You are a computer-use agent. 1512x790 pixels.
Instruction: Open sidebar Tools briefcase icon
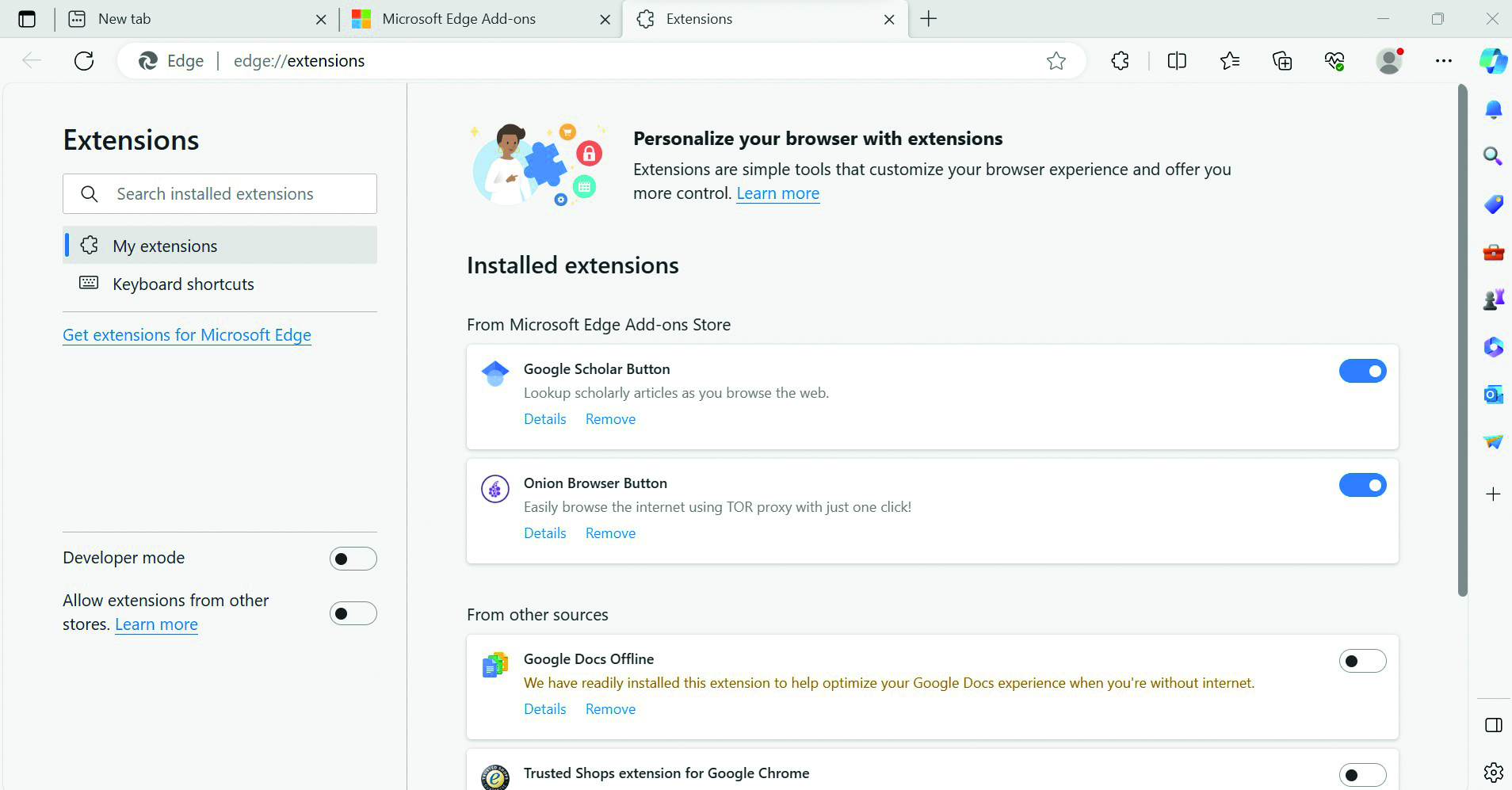pos(1493,253)
